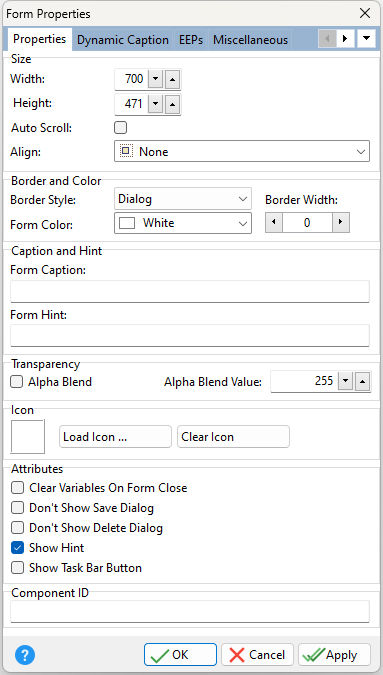This screenshot has height=675, width=383.
Task: Click the Cancel button
Action: [257, 655]
